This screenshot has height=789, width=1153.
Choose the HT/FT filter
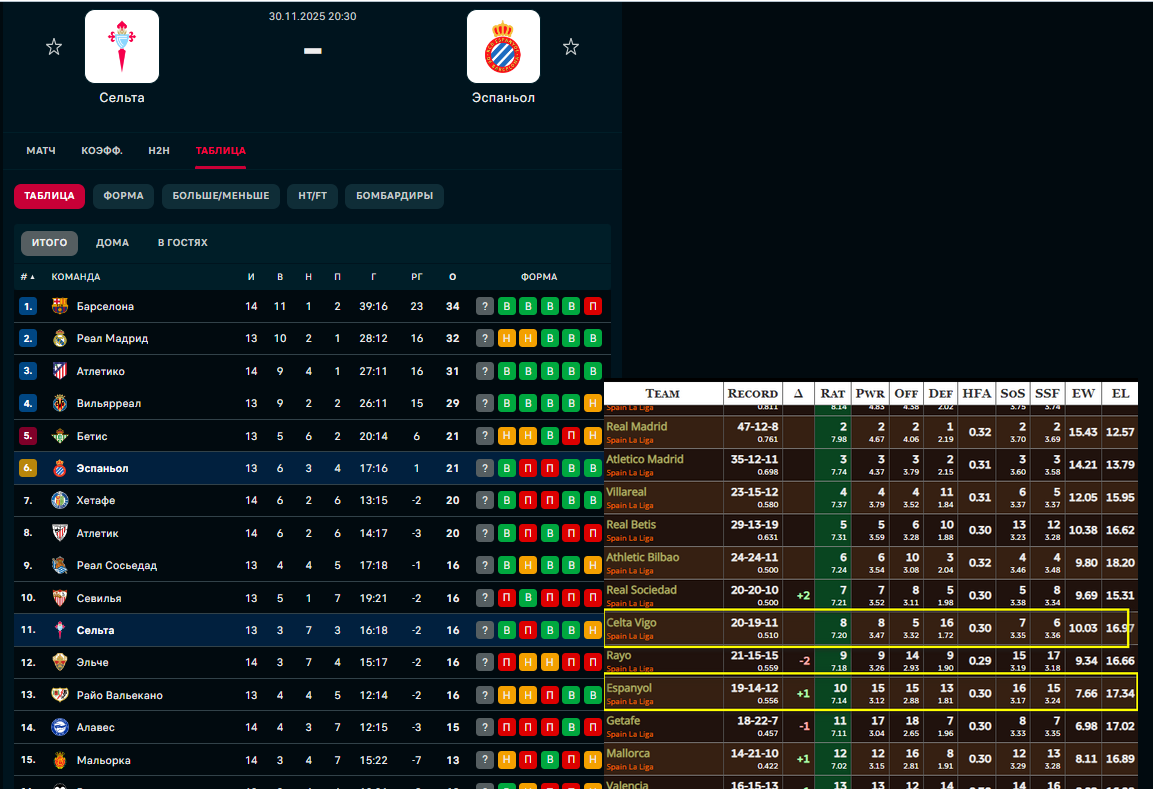(x=312, y=196)
